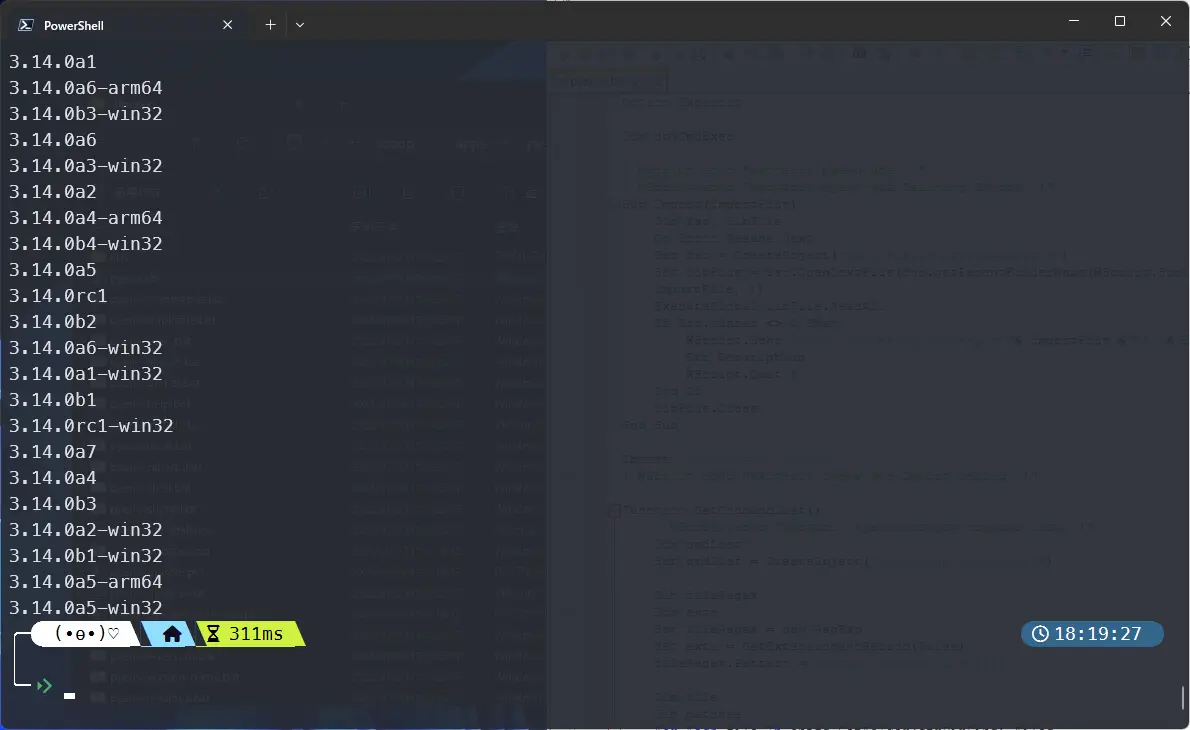The width and height of the screenshot is (1190, 730).
Task: Click the output line 3.14.0a6-arm64
Action: click(x=86, y=88)
